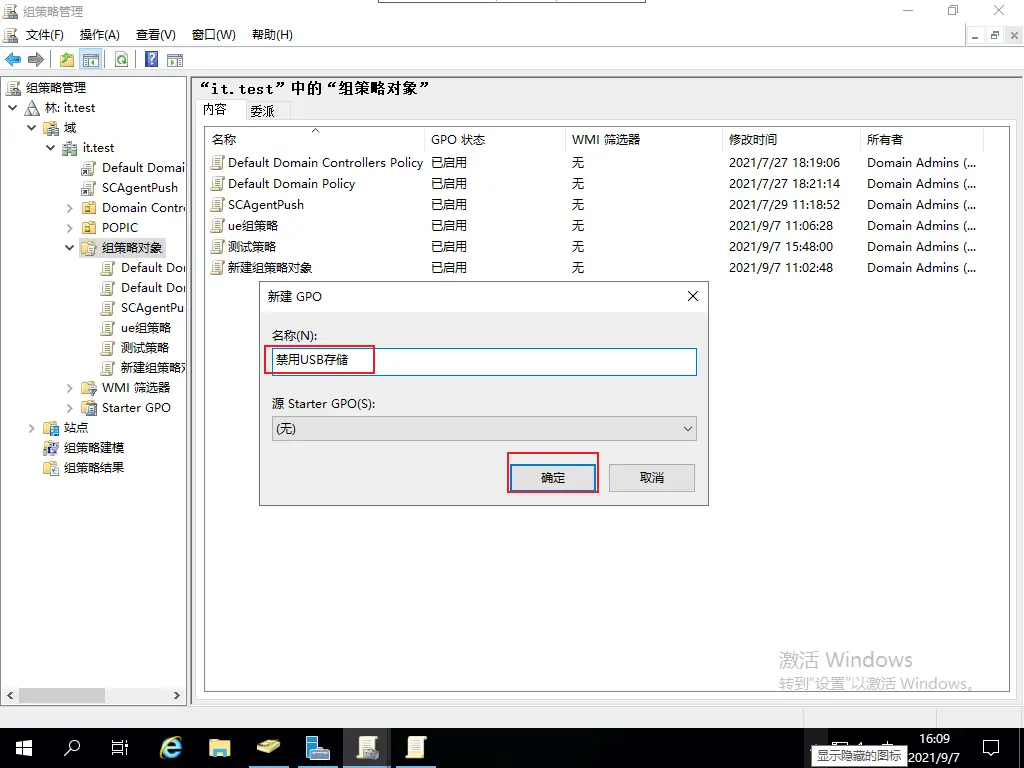This screenshot has height=768, width=1024.
Task: Click the forward arrow toolbar icon
Action: (36, 60)
